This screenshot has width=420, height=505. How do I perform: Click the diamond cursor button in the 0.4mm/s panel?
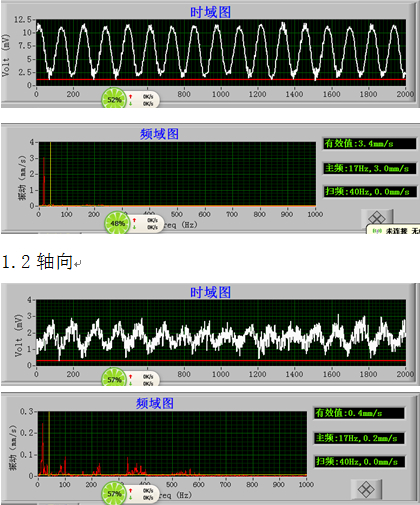coord(366,489)
